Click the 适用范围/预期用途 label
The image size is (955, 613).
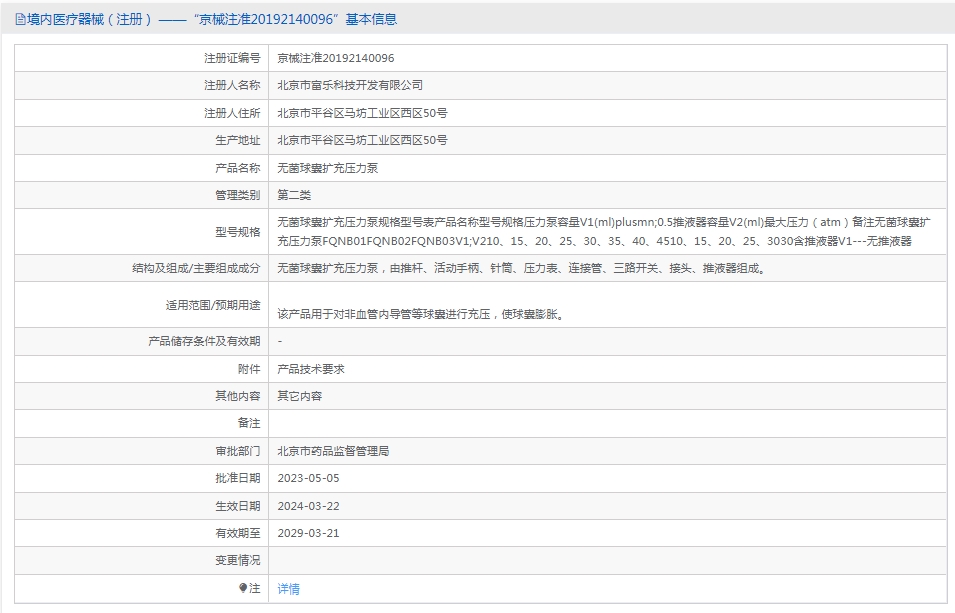[213, 305]
